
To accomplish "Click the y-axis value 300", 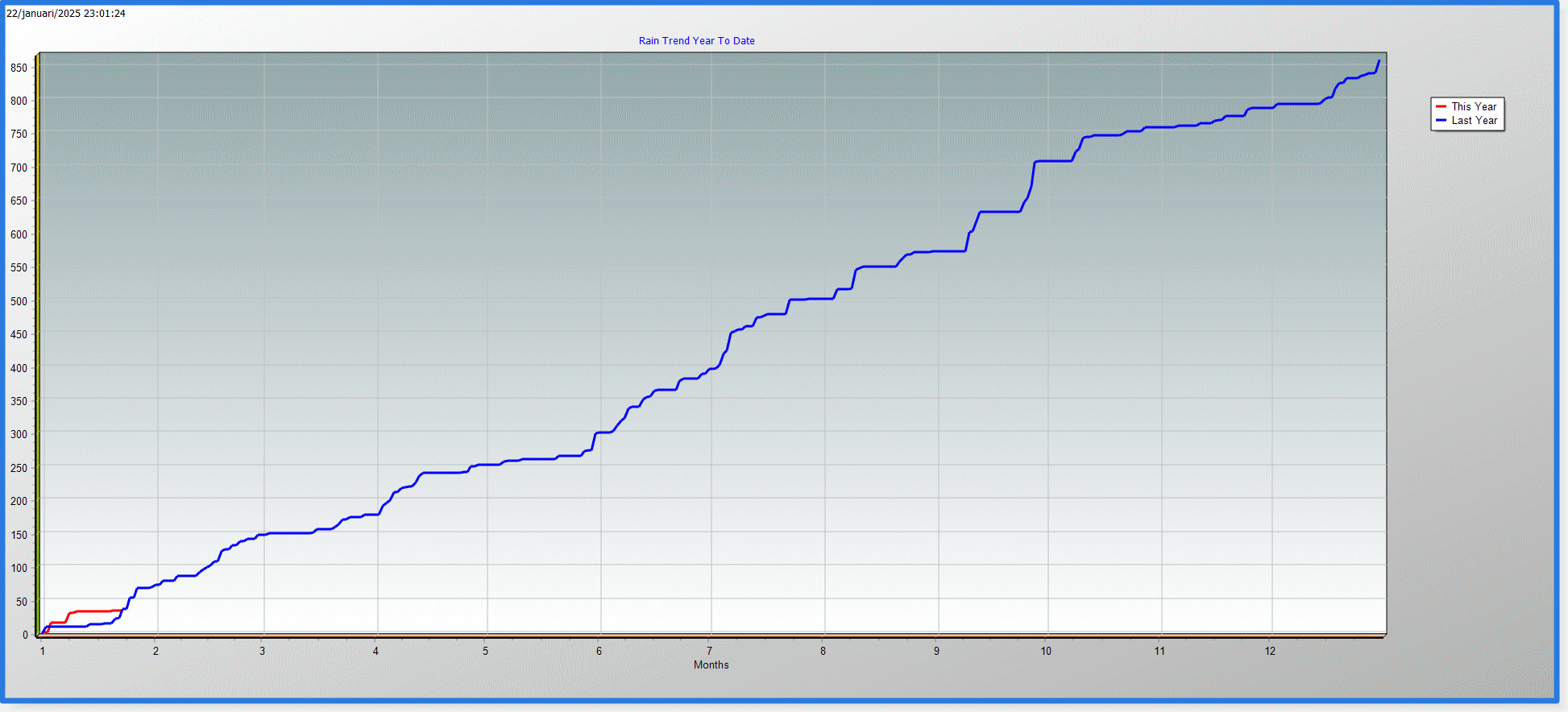I will 19,434.
